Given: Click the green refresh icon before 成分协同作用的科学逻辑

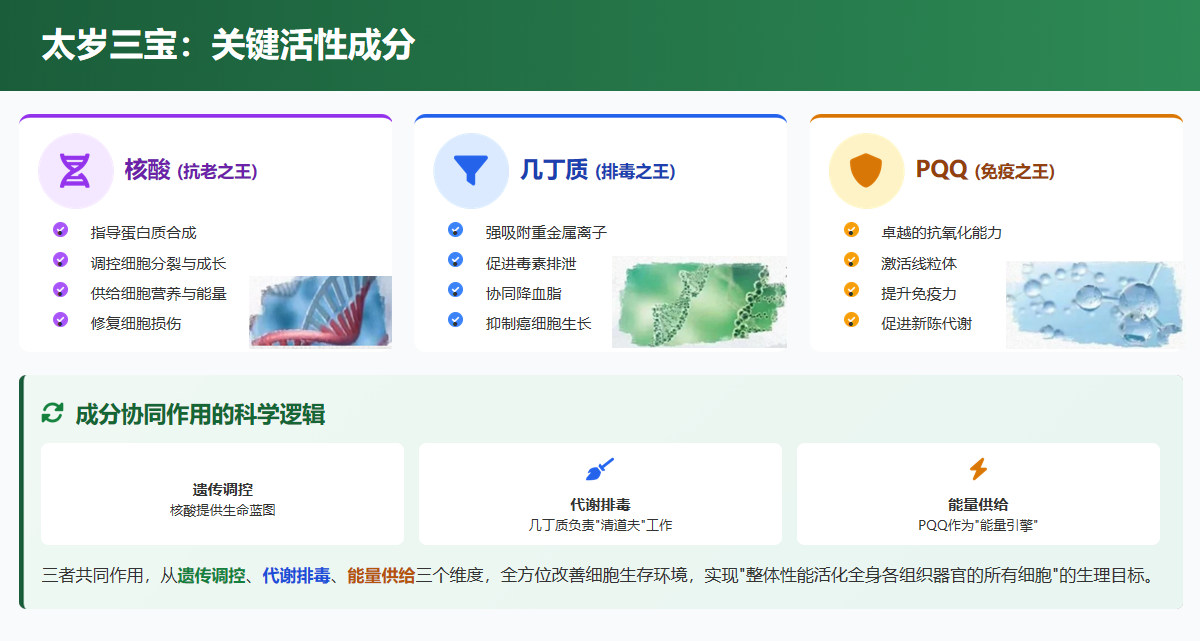Looking at the screenshot, I should click(52, 413).
